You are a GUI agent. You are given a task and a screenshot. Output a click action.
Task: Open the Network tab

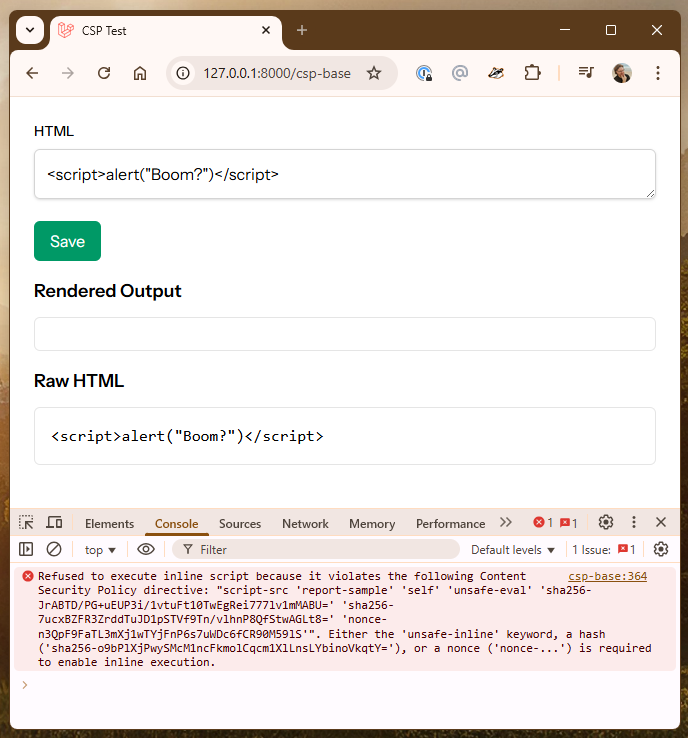pyautogui.click(x=305, y=524)
